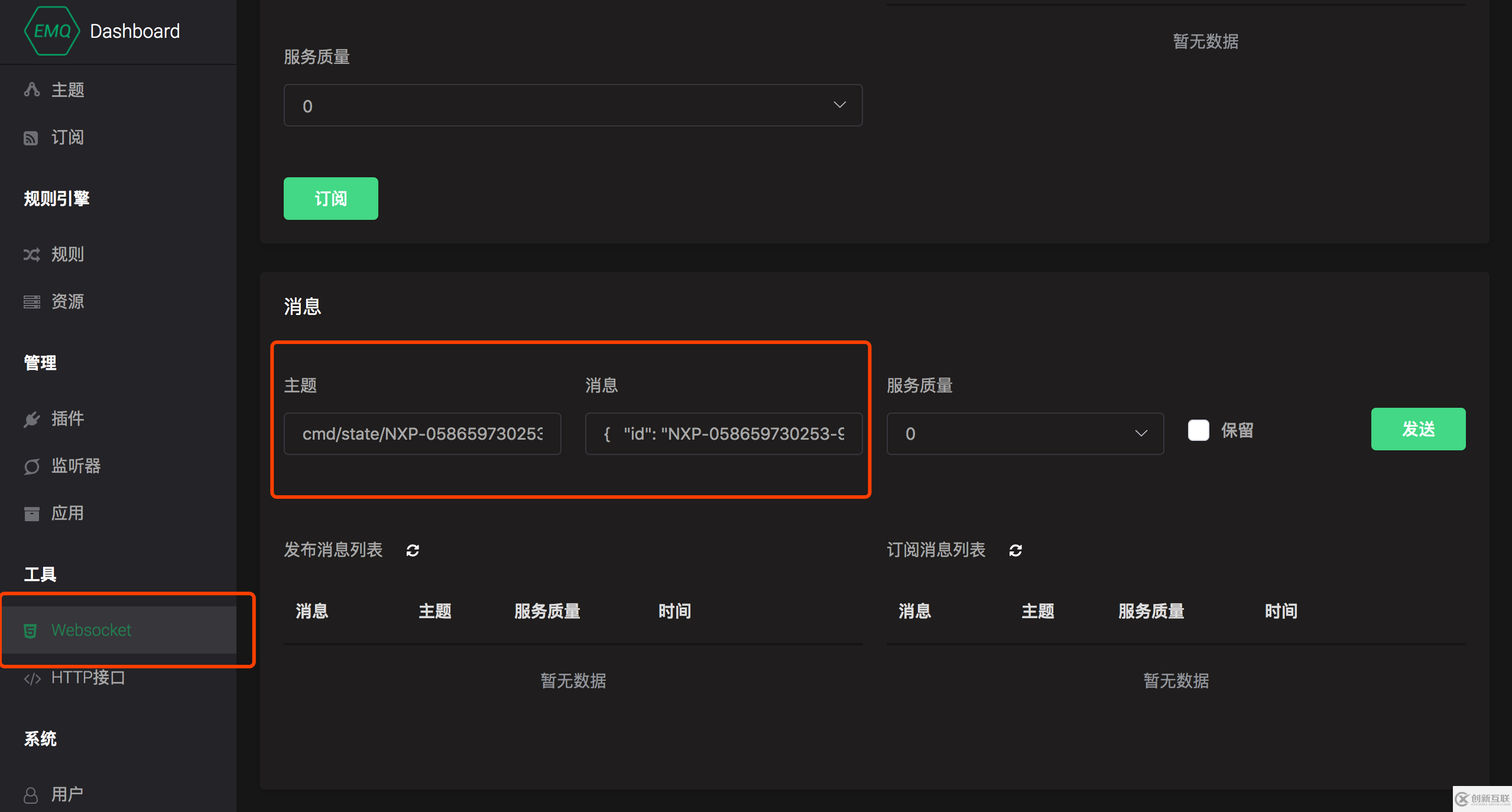Click the EMQ Dashboard logo
Viewport: 1512px width, 812px height.
click(102, 31)
